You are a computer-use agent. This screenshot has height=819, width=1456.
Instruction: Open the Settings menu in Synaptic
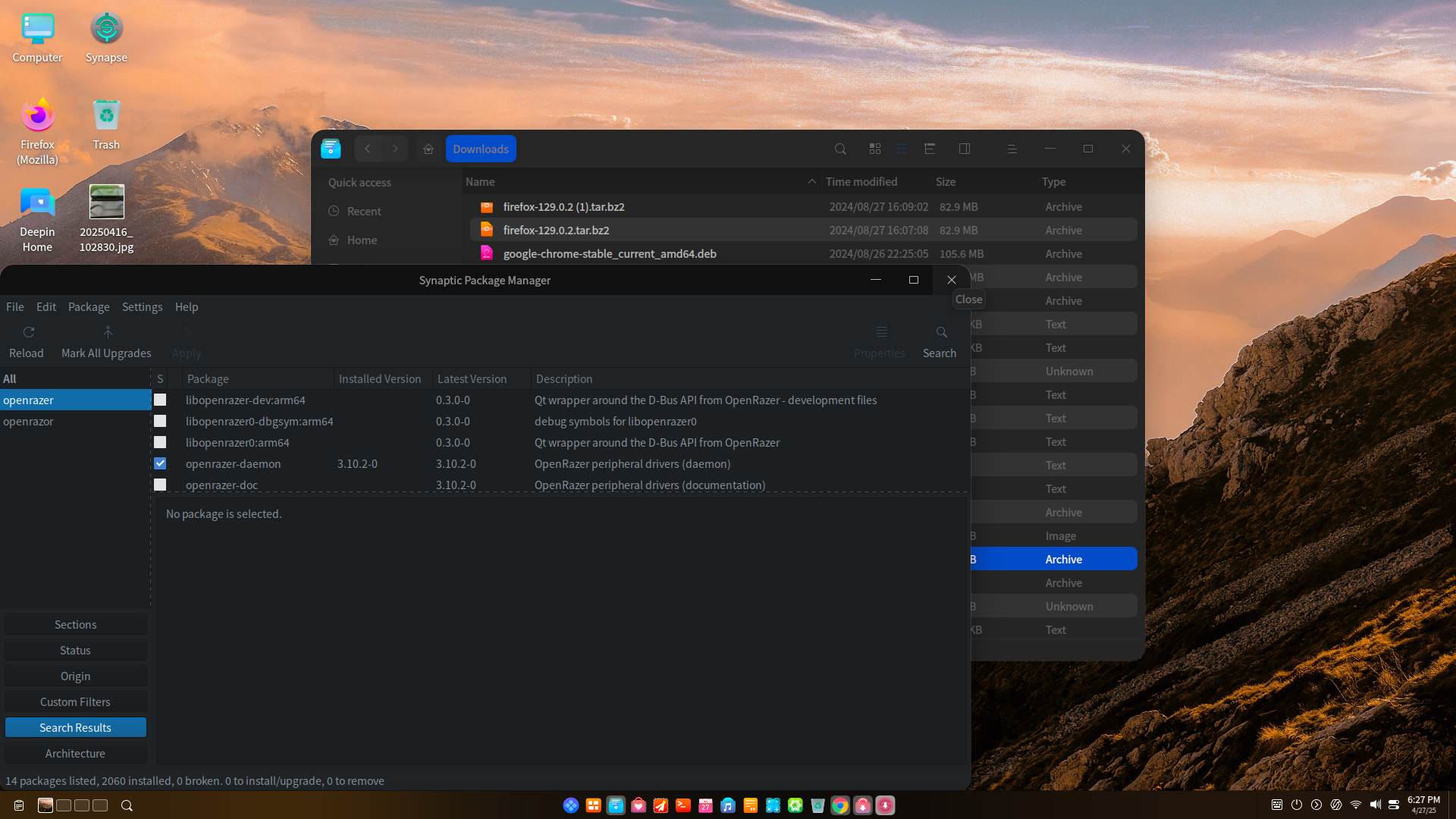143,307
